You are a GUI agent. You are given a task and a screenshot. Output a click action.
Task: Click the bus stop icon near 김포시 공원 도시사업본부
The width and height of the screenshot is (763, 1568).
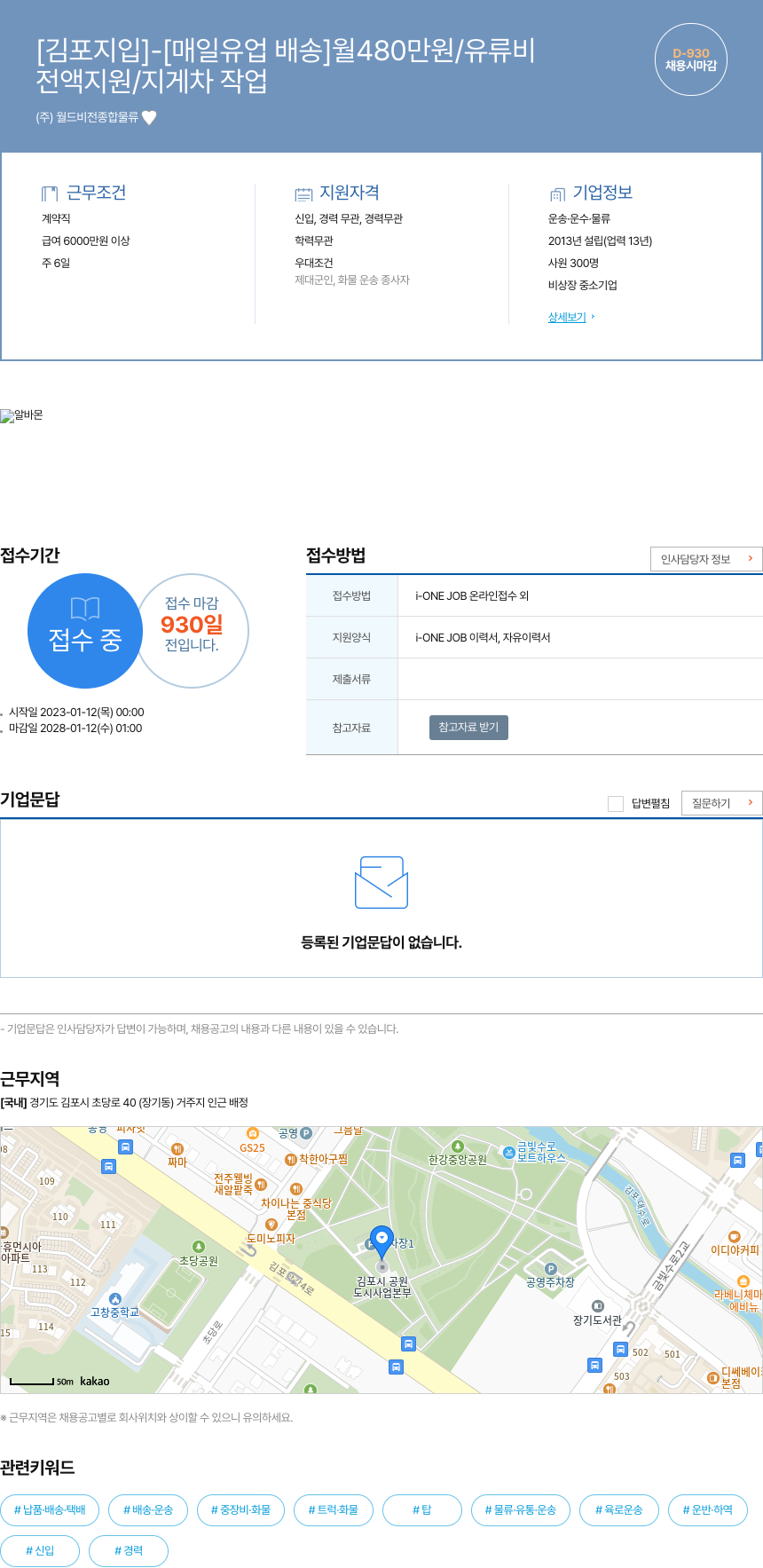[408, 1343]
